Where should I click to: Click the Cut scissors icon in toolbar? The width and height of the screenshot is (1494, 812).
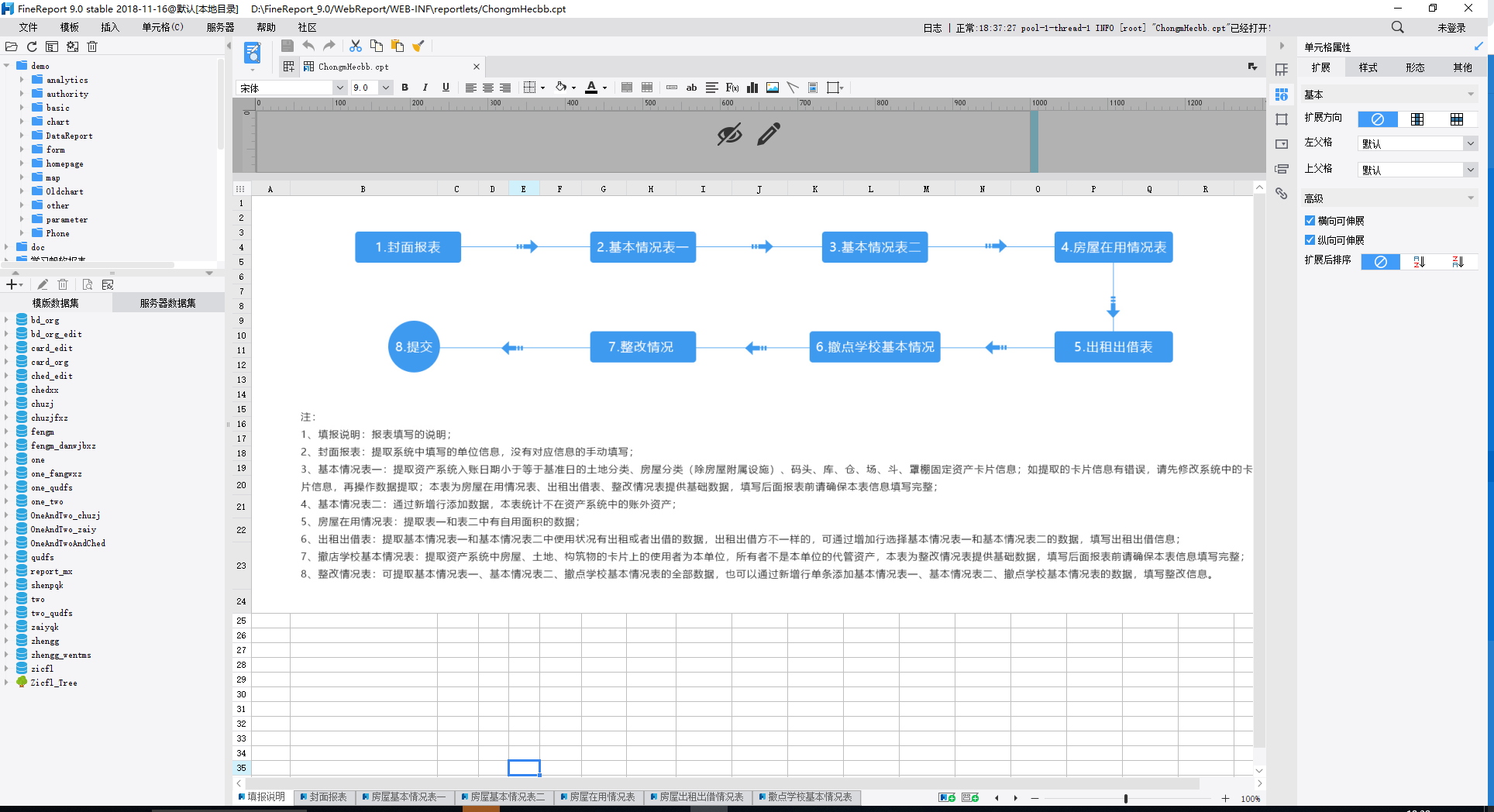tap(355, 46)
